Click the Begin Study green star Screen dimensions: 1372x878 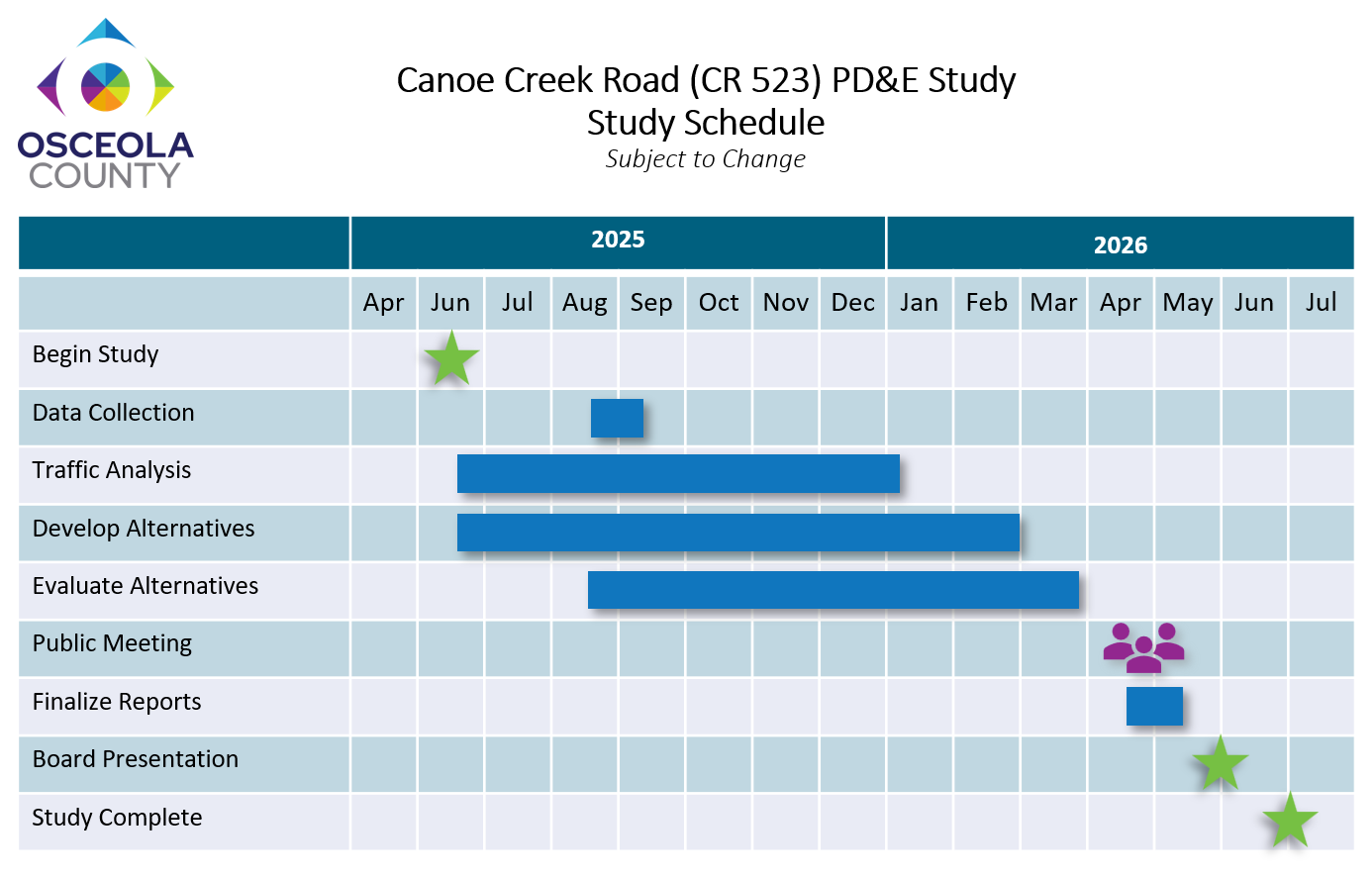(451, 358)
